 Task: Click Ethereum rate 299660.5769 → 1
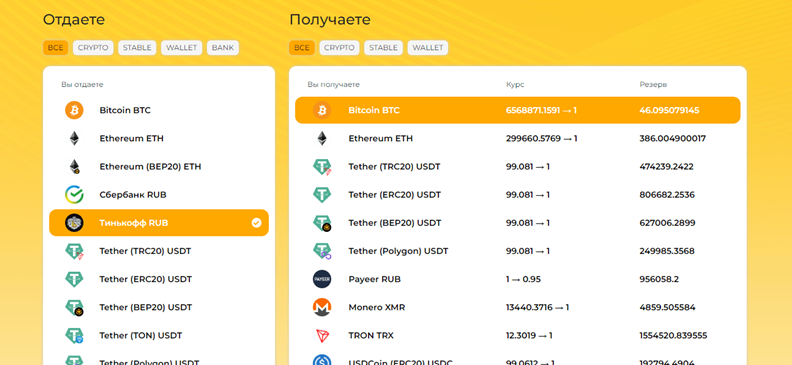click(541, 138)
